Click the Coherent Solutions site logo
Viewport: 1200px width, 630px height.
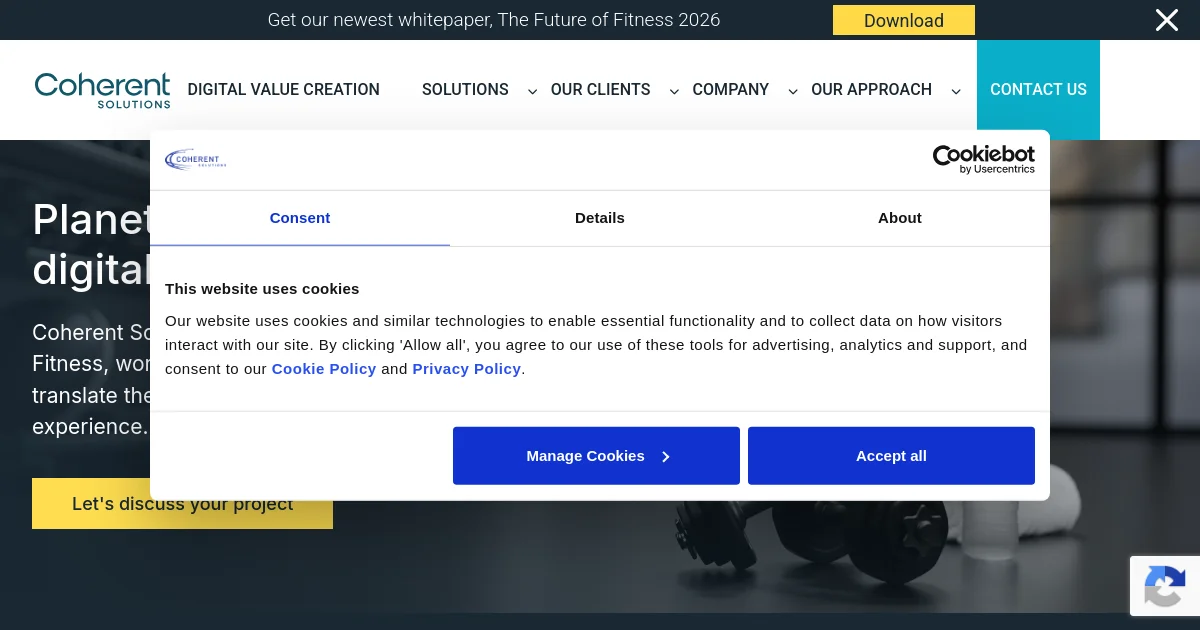(x=102, y=90)
